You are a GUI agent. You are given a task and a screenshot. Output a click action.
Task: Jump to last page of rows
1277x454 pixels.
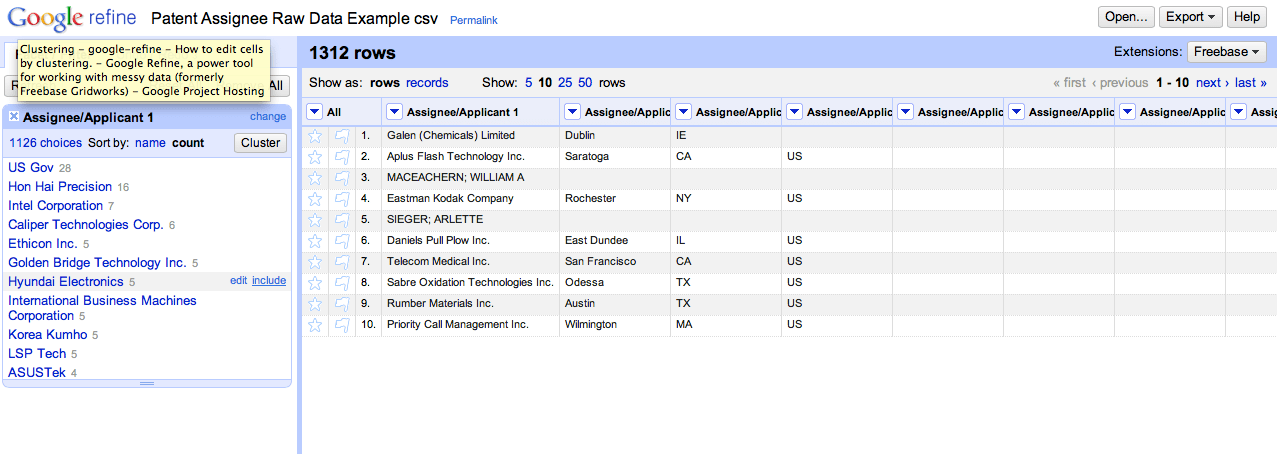[1251, 83]
